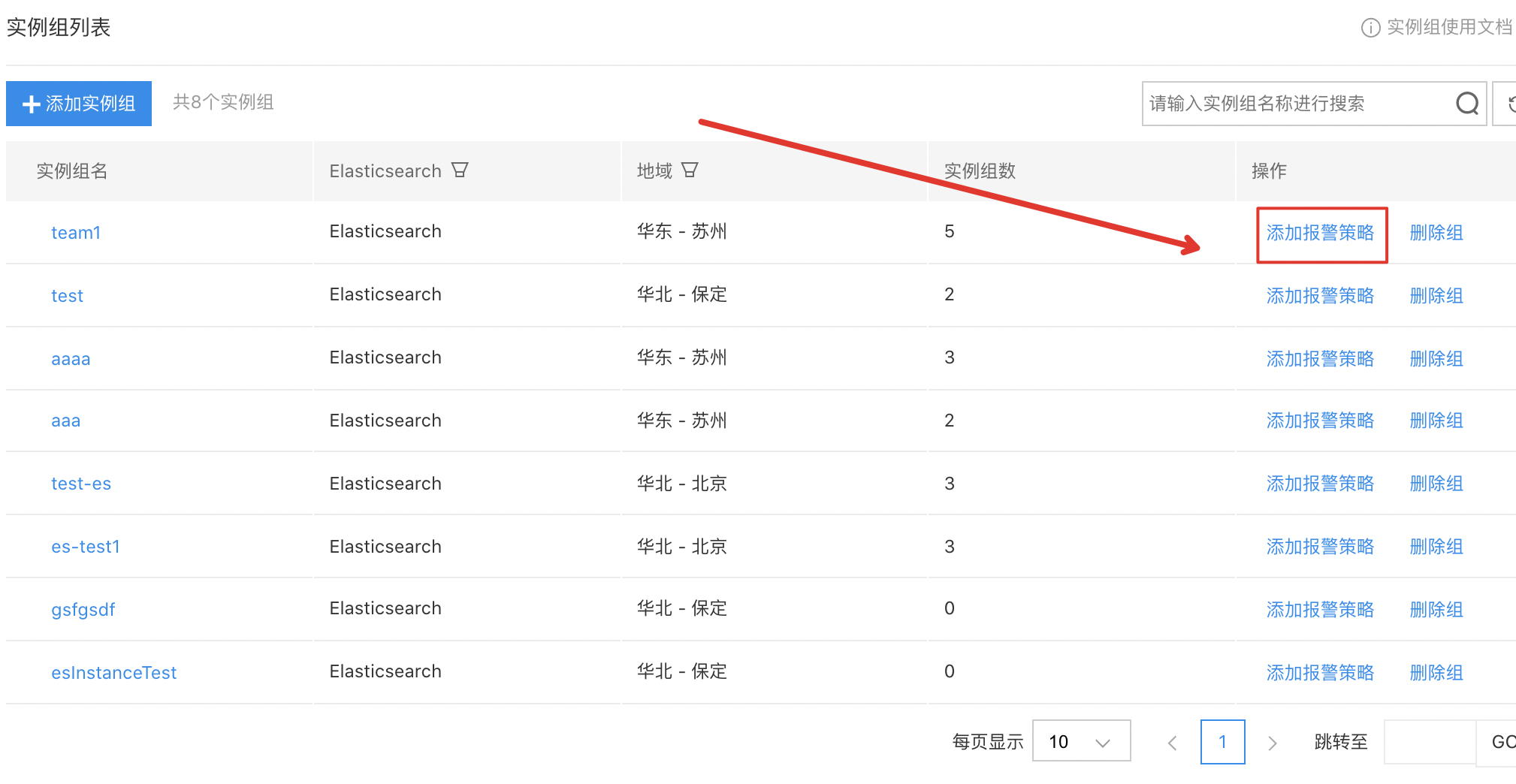Click 添加报警策略 for aaaa
The width and height of the screenshot is (1516, 784).
click(1320, 359)
